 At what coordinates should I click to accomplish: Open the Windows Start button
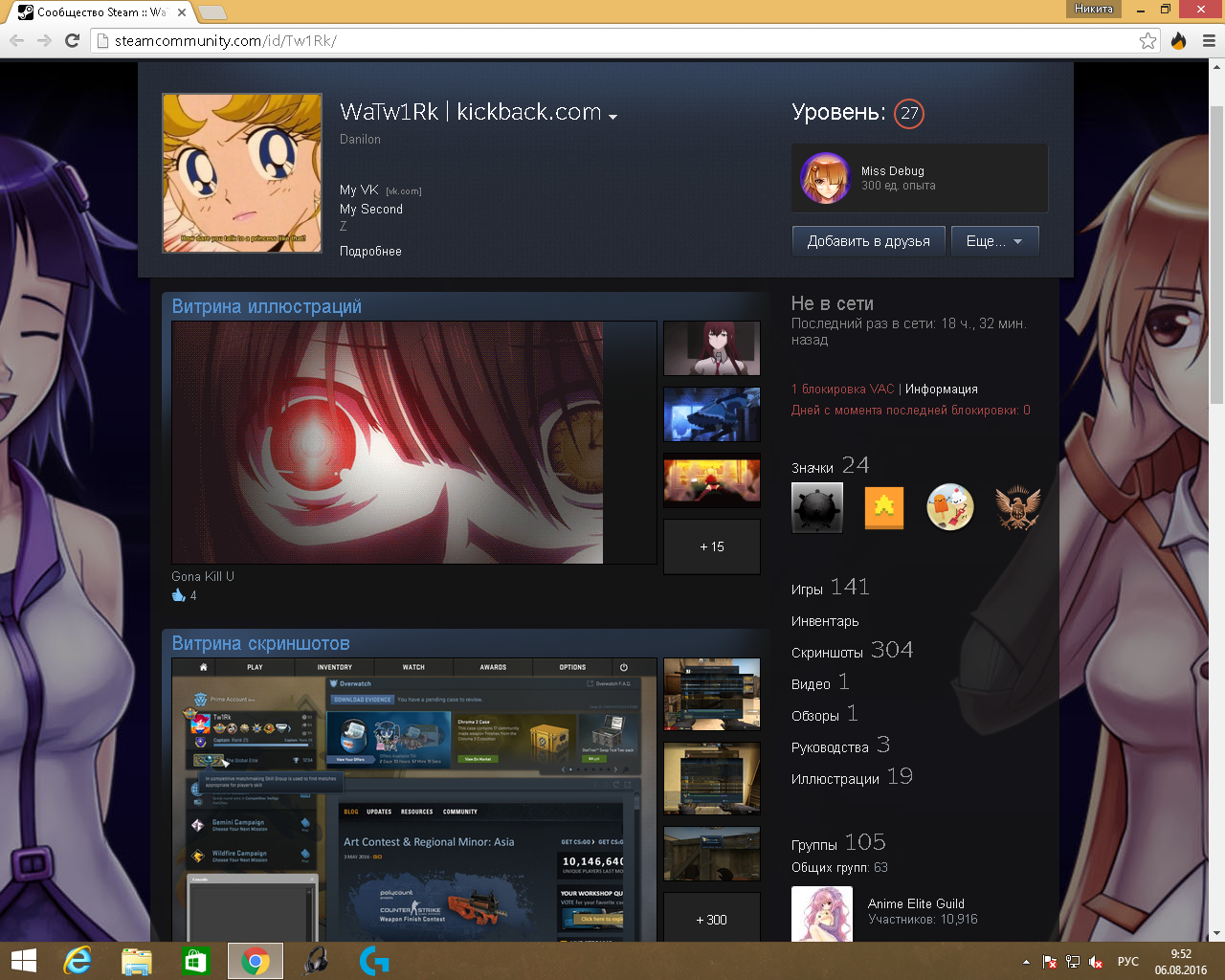click(23, 961)
